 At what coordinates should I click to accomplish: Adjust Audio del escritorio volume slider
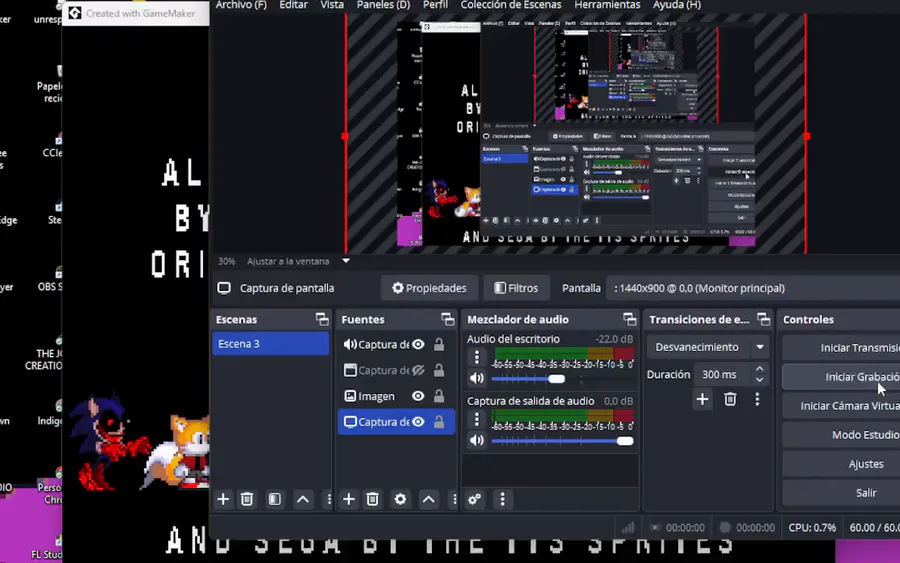[x=556, y=379]
